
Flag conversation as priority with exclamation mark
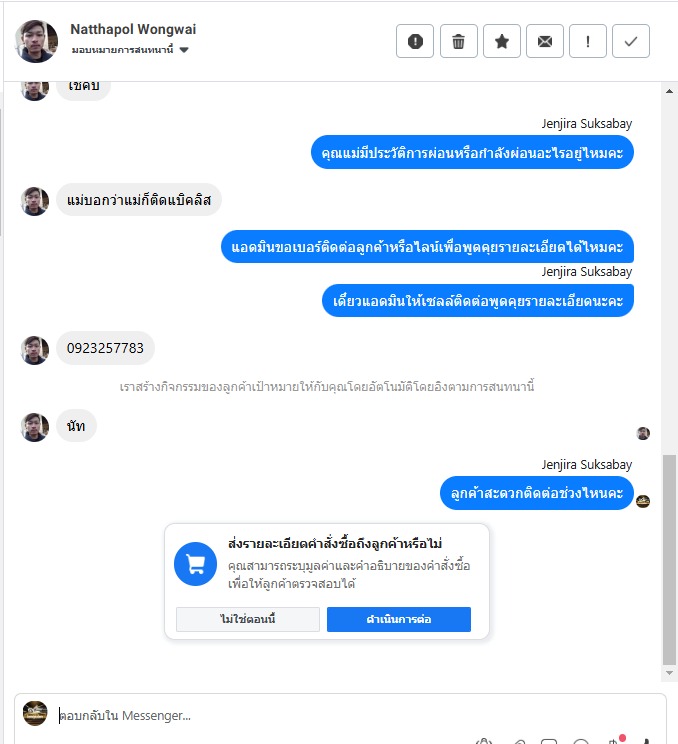point(588,41)
